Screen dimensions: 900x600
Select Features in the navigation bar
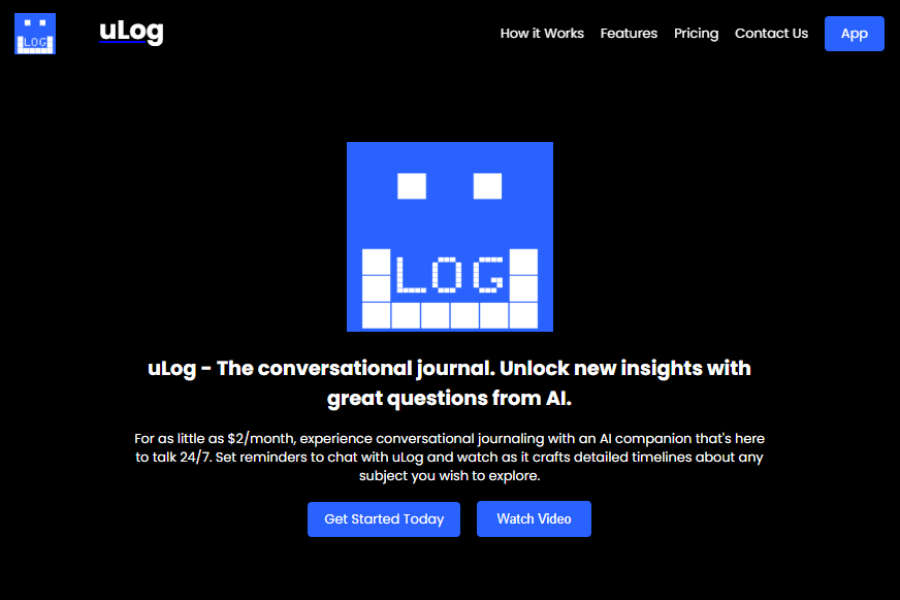(629, 33)
